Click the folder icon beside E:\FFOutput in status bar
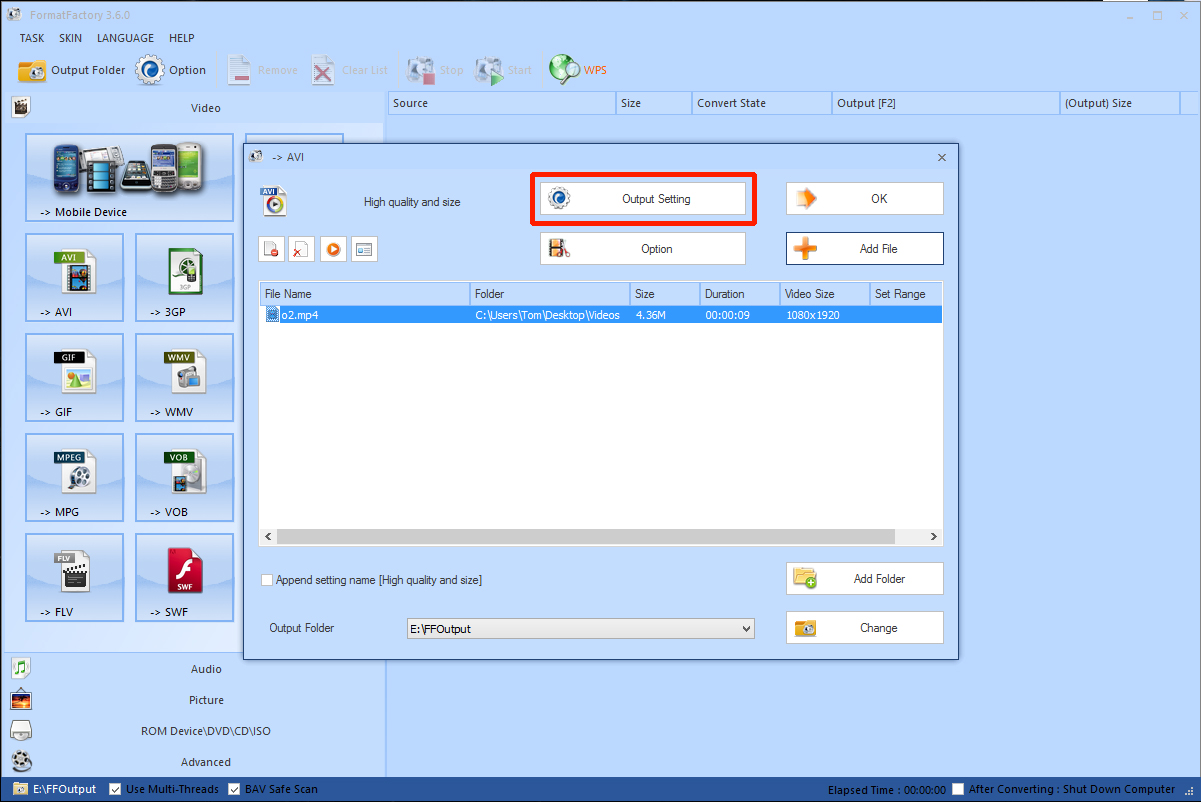 point(20,789)
